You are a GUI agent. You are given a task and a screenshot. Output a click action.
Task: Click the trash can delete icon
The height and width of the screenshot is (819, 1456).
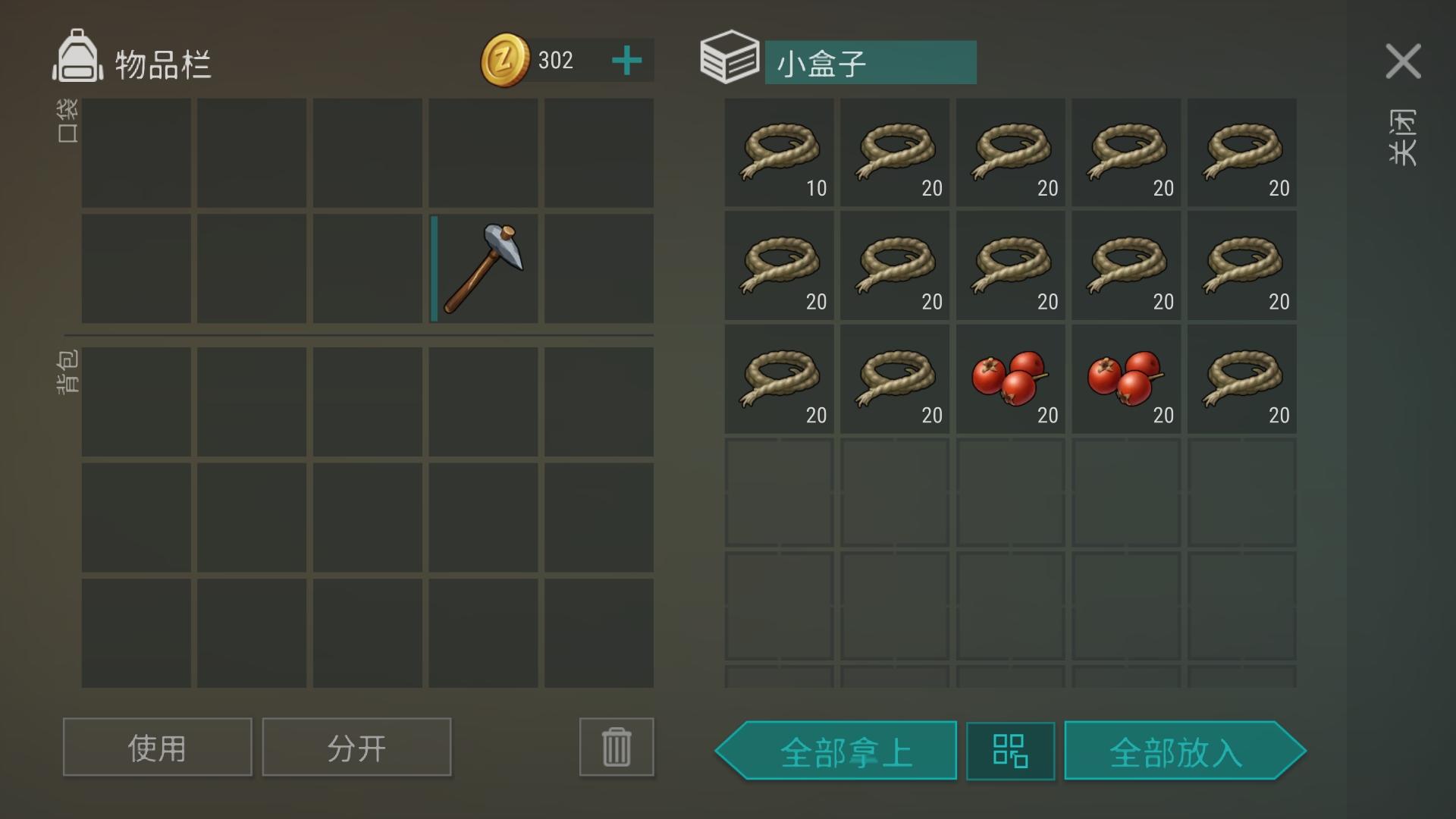click(617, 747)
